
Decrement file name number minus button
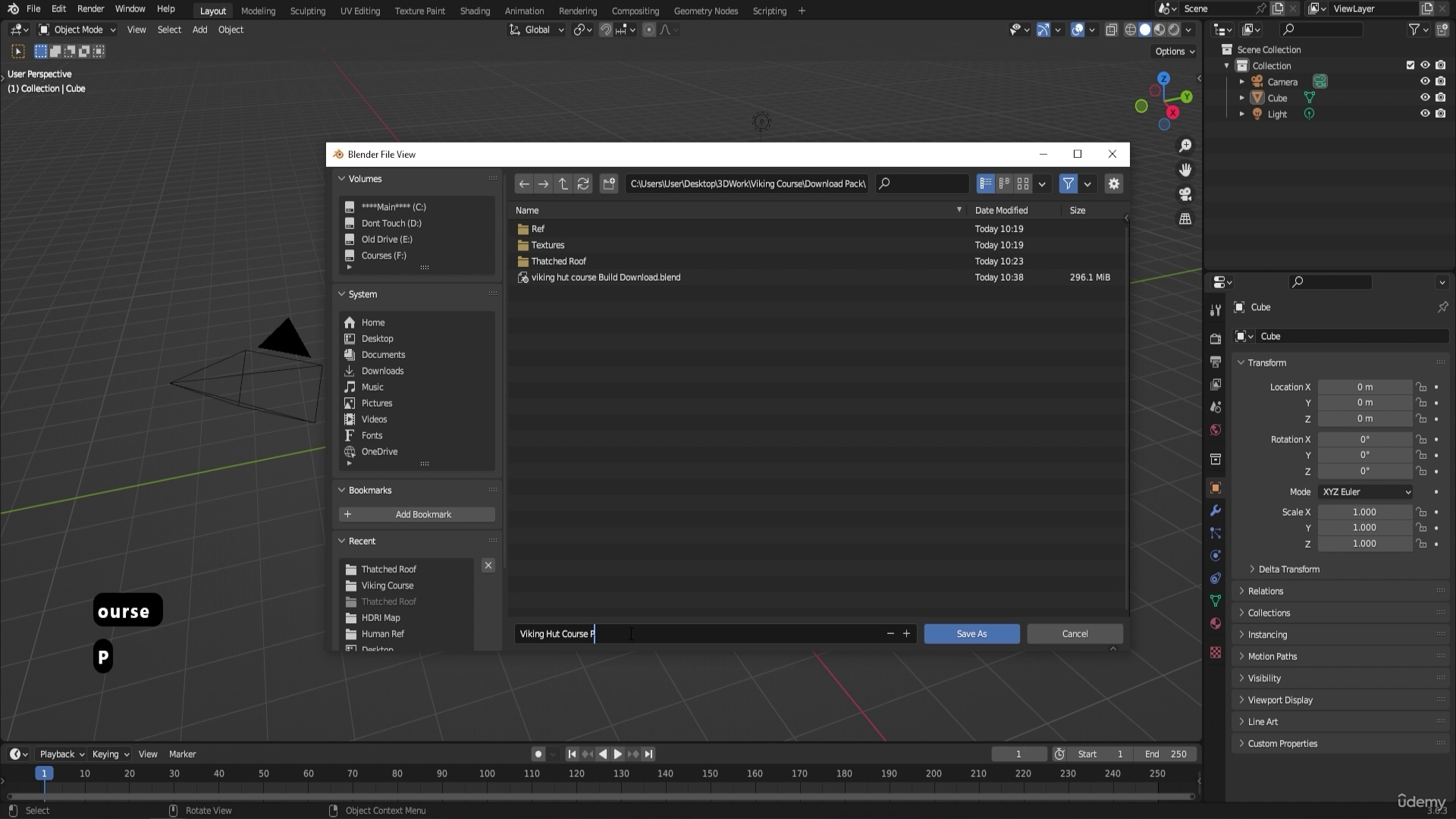click(x=890, y=634)
